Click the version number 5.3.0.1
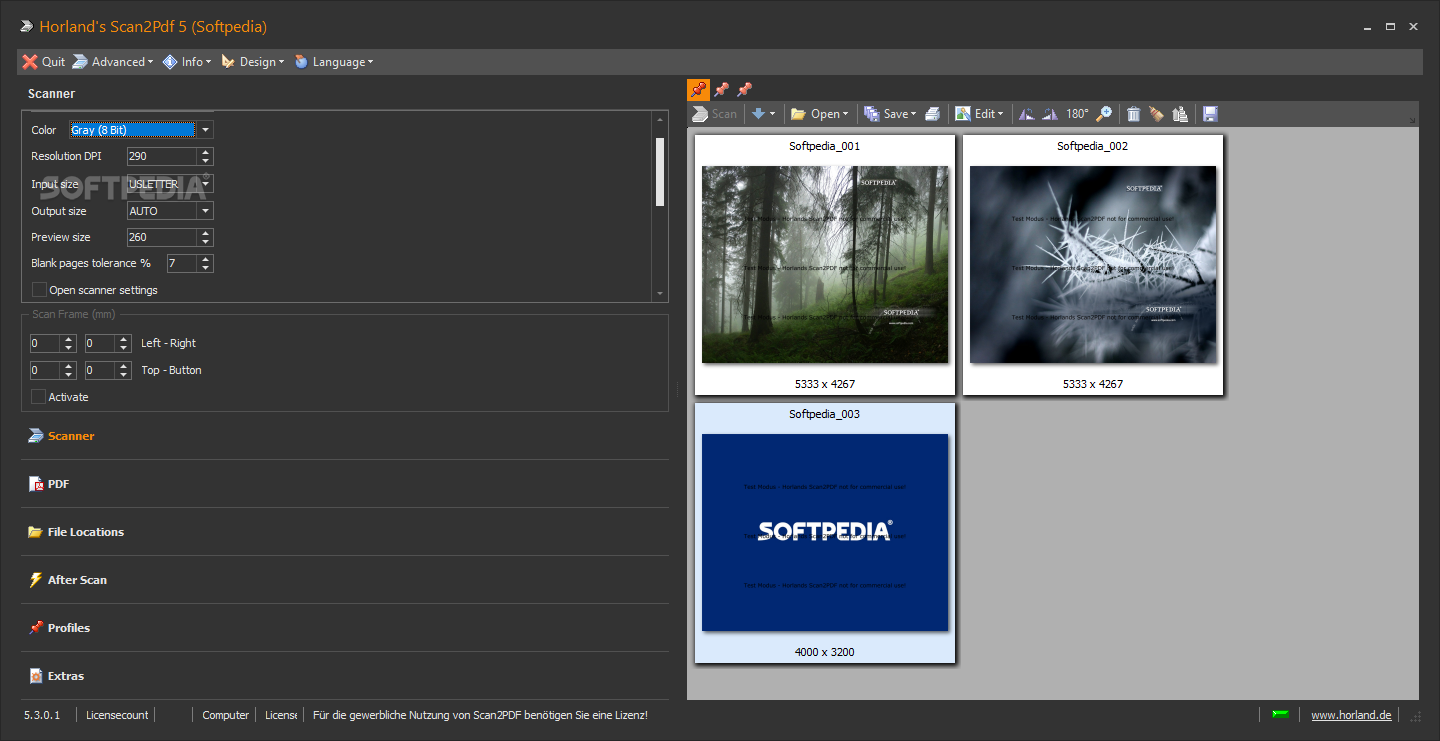This screenshot has height=741, width=1440. click(42, 715)
